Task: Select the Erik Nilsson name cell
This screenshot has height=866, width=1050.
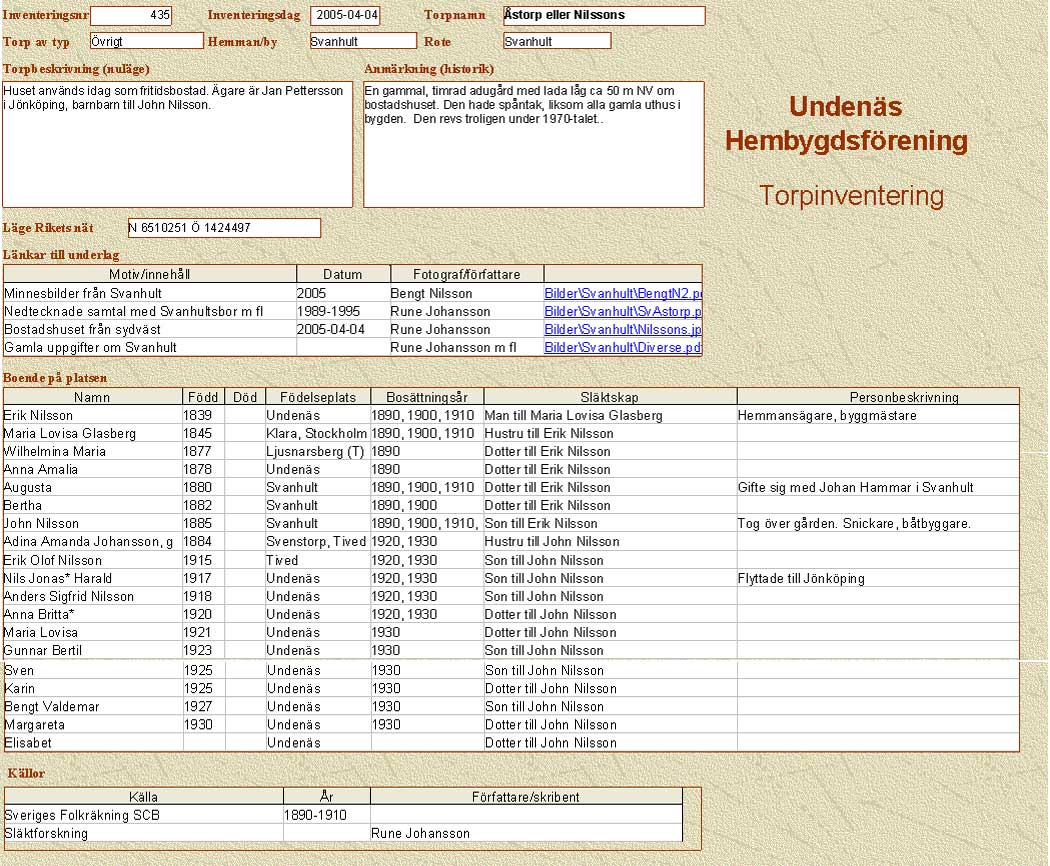Action: point(40,416)
